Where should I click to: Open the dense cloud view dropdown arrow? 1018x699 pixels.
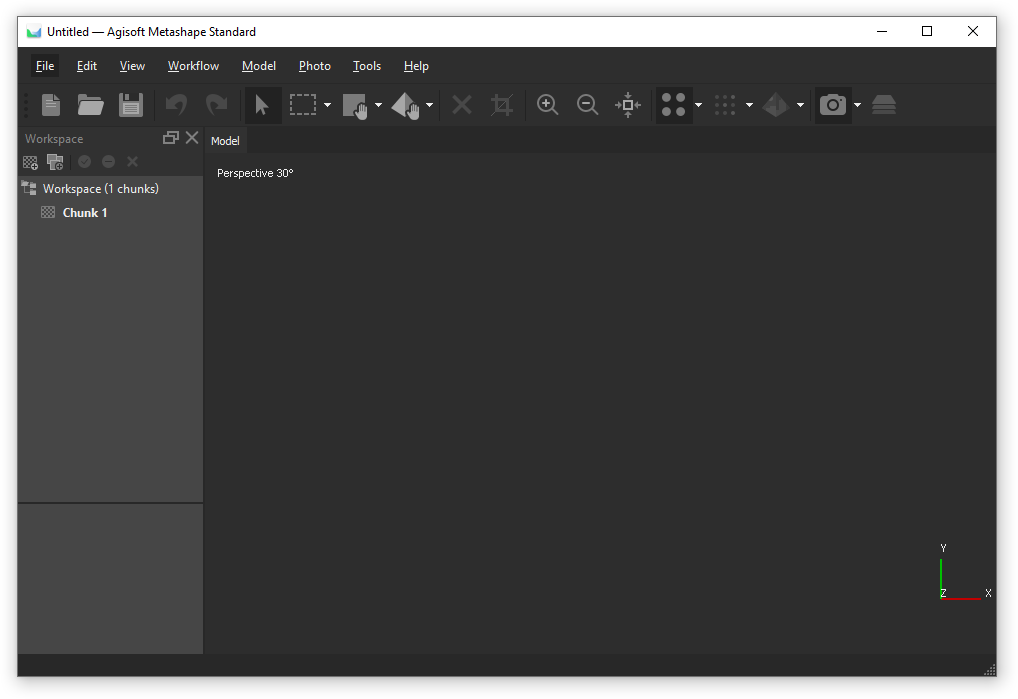749,105
